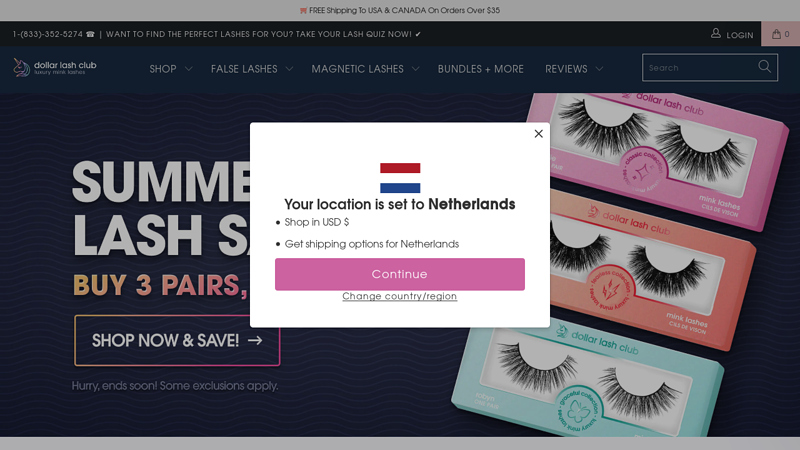Focus the Search input field
This screenshot has height=450, width=800.
pyautogui.click(x=710, y=67)
